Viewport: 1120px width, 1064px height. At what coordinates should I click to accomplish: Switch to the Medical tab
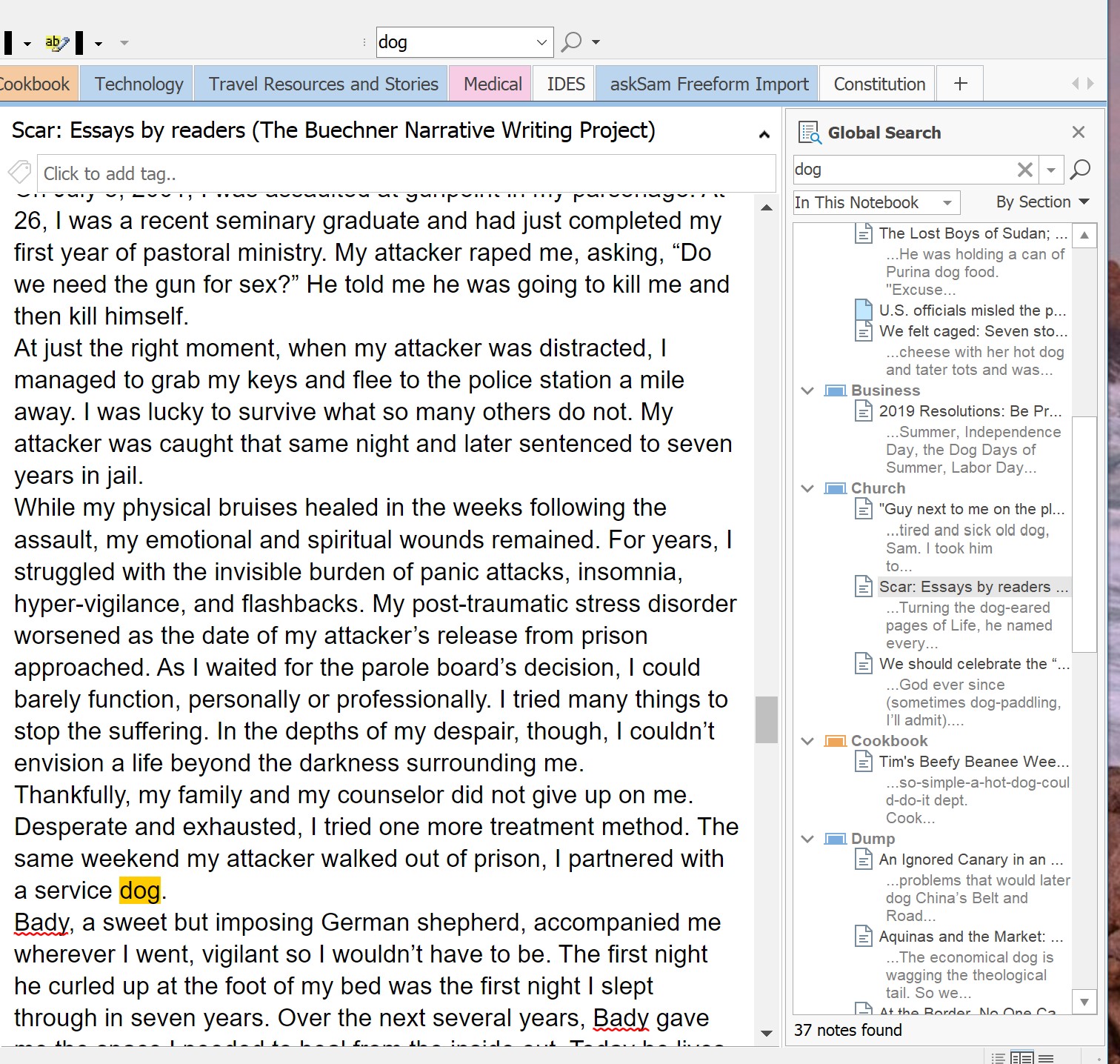coord(492,84)
